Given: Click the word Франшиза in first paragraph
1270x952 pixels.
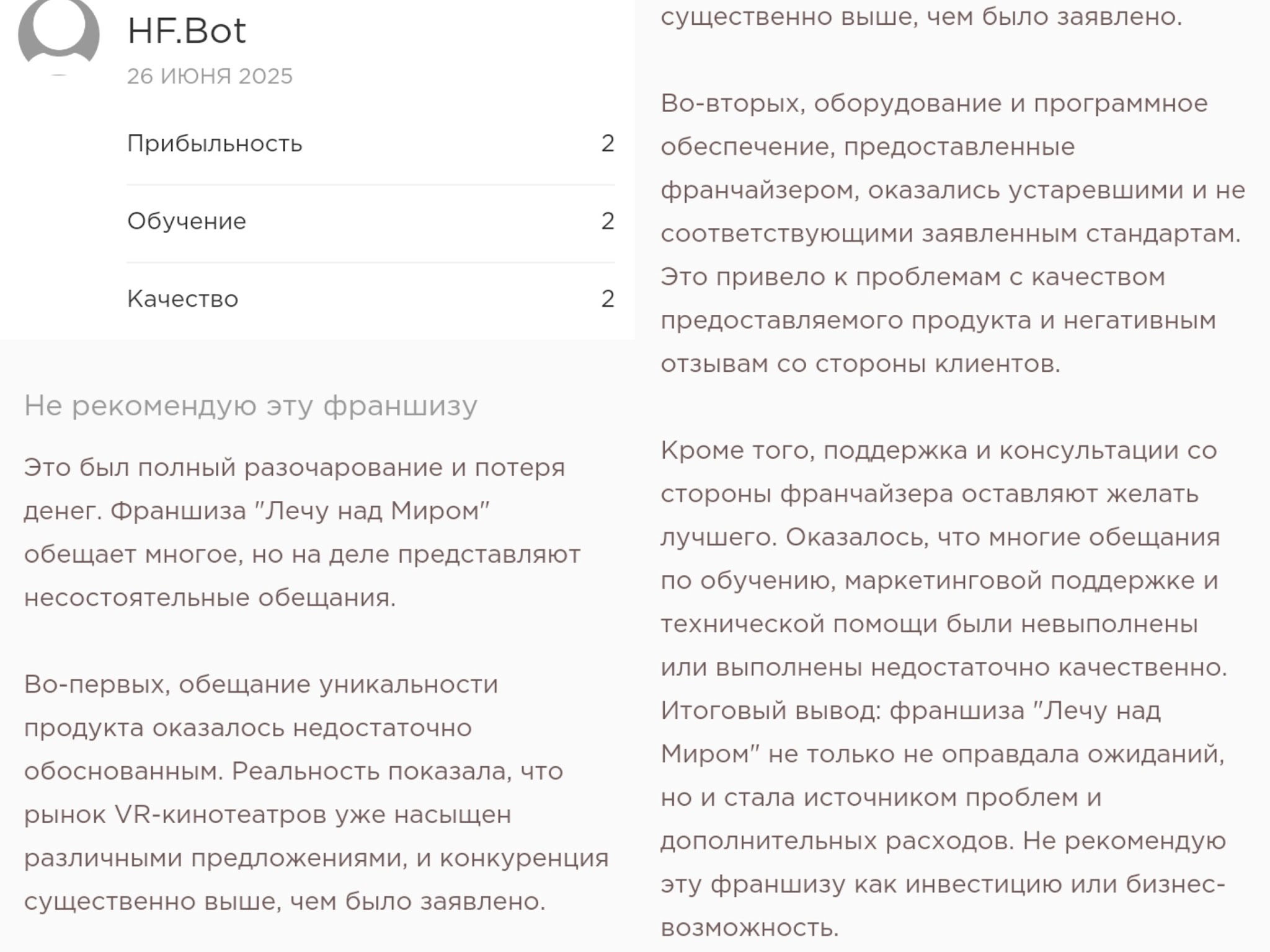Looking at the screenshot, I should click(x=178, y=511).
